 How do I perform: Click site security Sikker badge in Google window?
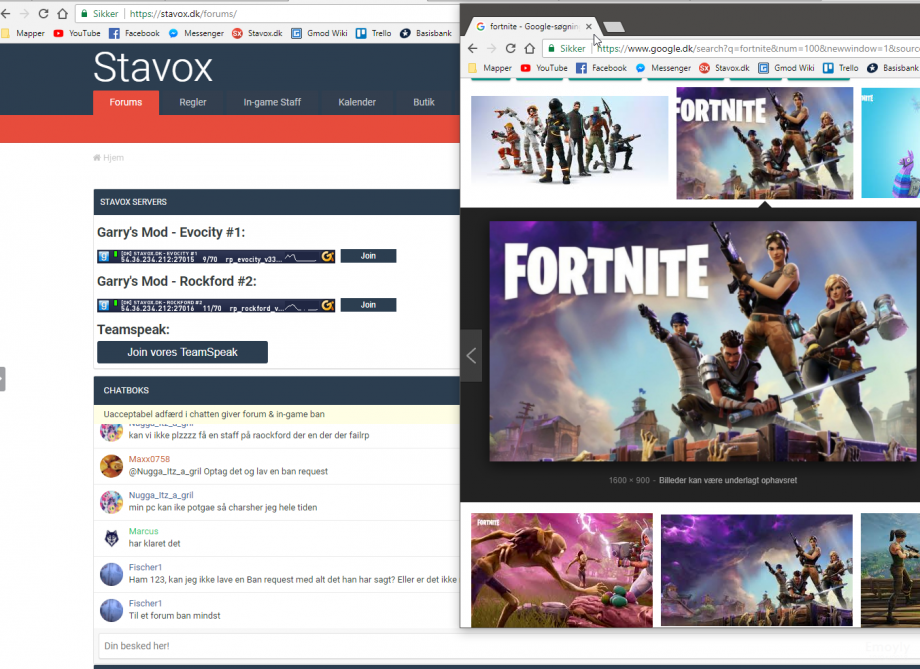(567, 49)
